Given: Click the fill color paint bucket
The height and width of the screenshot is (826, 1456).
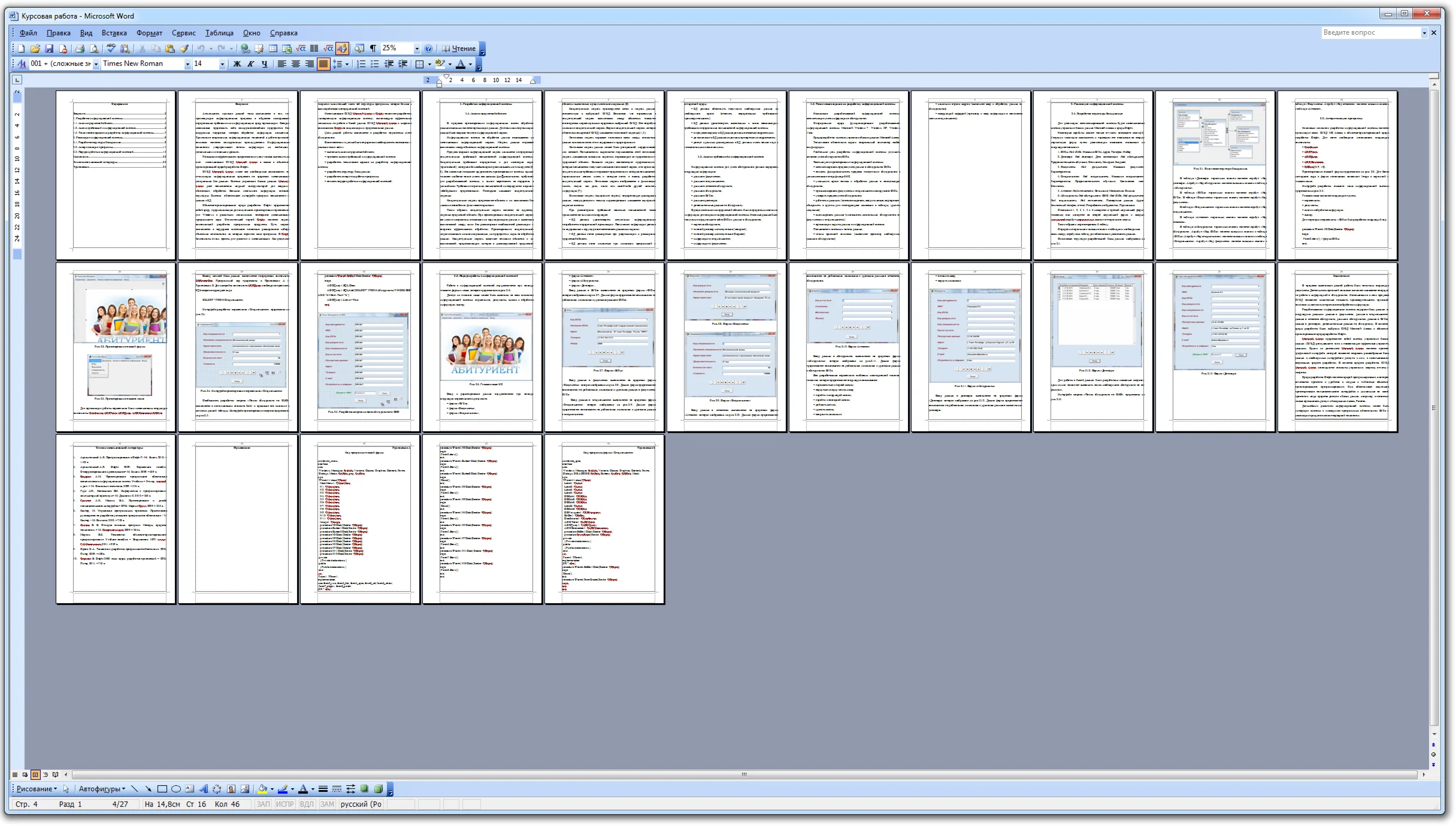Looking at the screenshot, I should pyautogui.click(x=262, y=789).
